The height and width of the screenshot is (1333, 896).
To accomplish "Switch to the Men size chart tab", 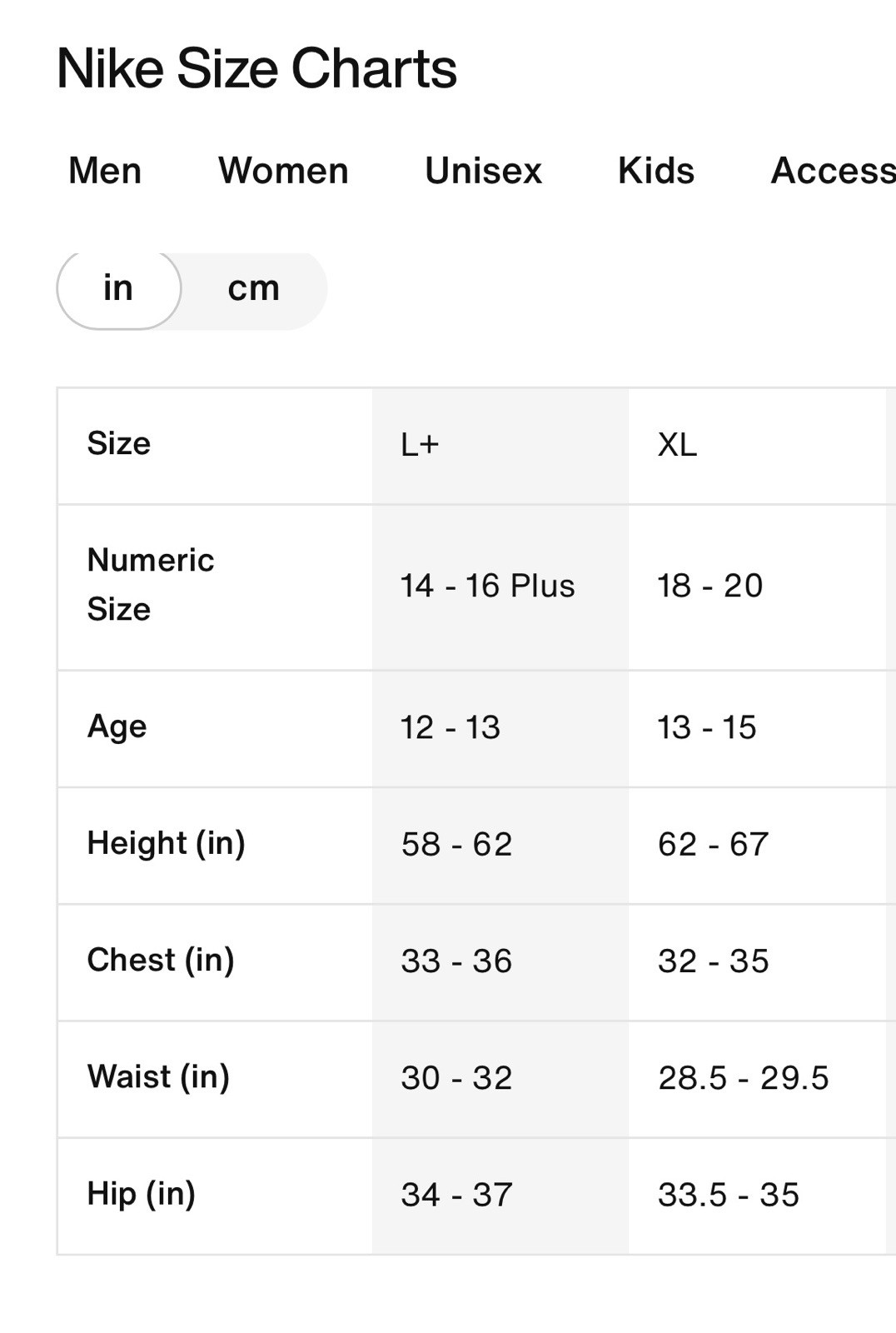I will click(105, 171).
